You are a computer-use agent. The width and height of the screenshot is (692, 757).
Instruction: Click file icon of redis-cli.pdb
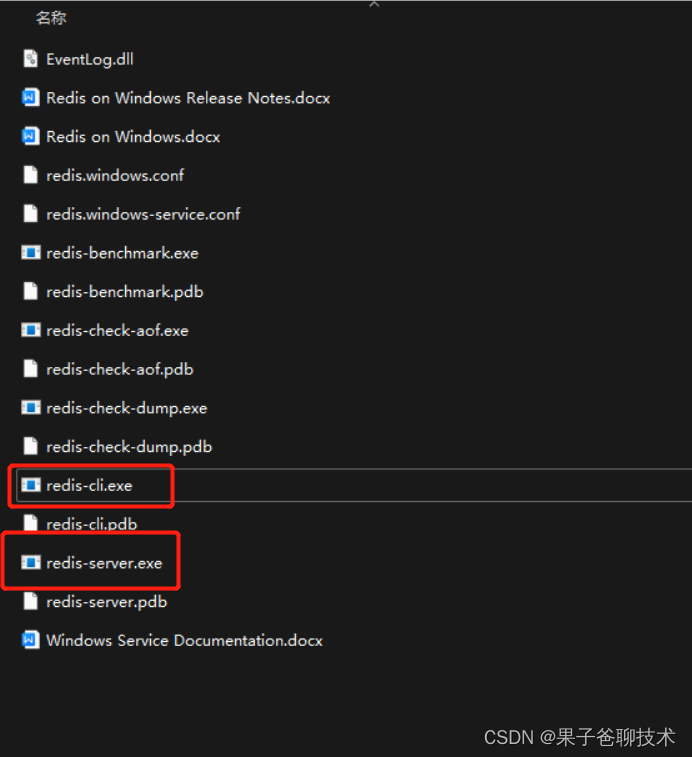pos(31,523)
